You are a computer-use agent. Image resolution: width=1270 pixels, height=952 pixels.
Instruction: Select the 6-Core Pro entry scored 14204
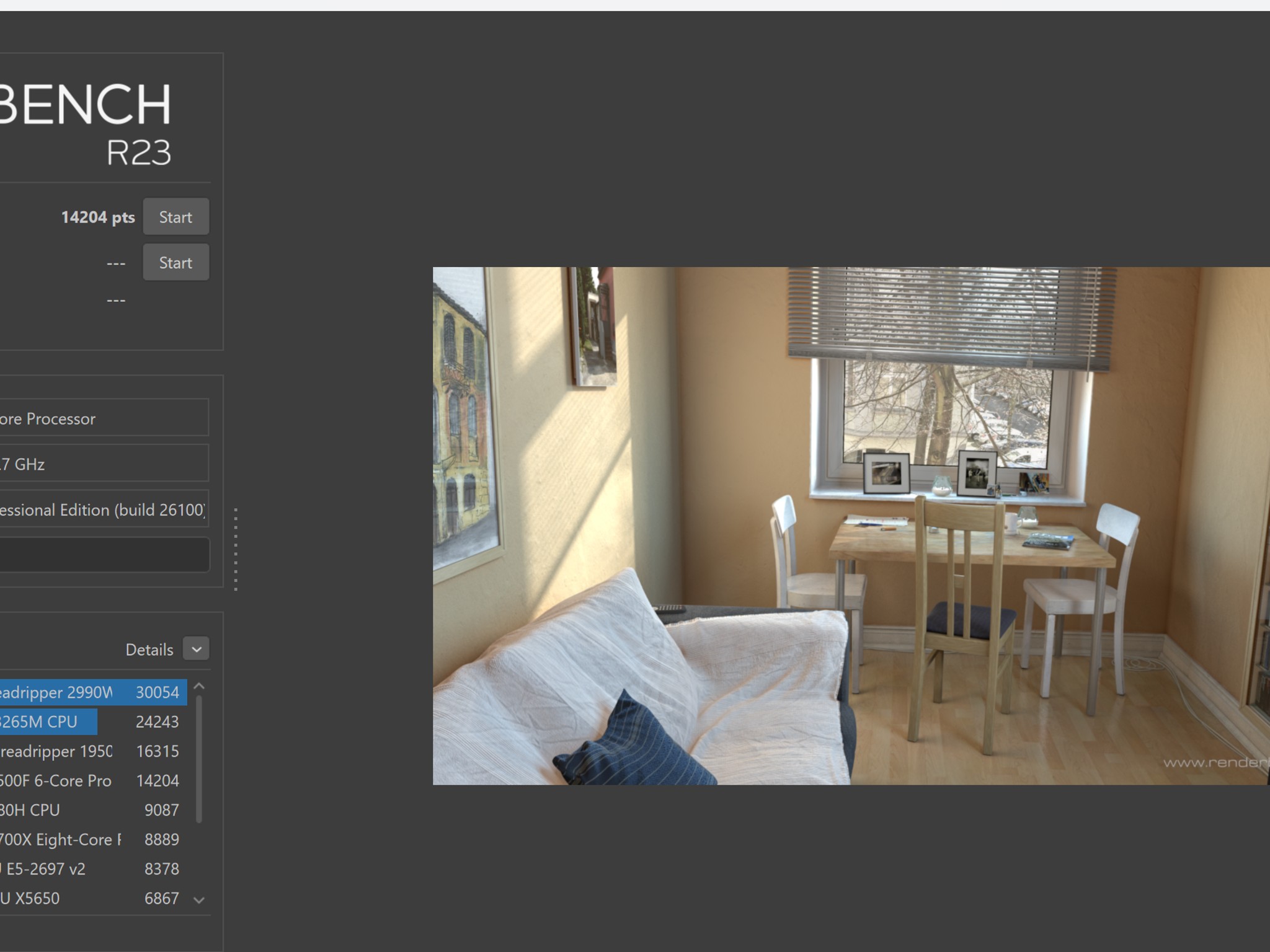pyautogui.click(x=93, y=780)
